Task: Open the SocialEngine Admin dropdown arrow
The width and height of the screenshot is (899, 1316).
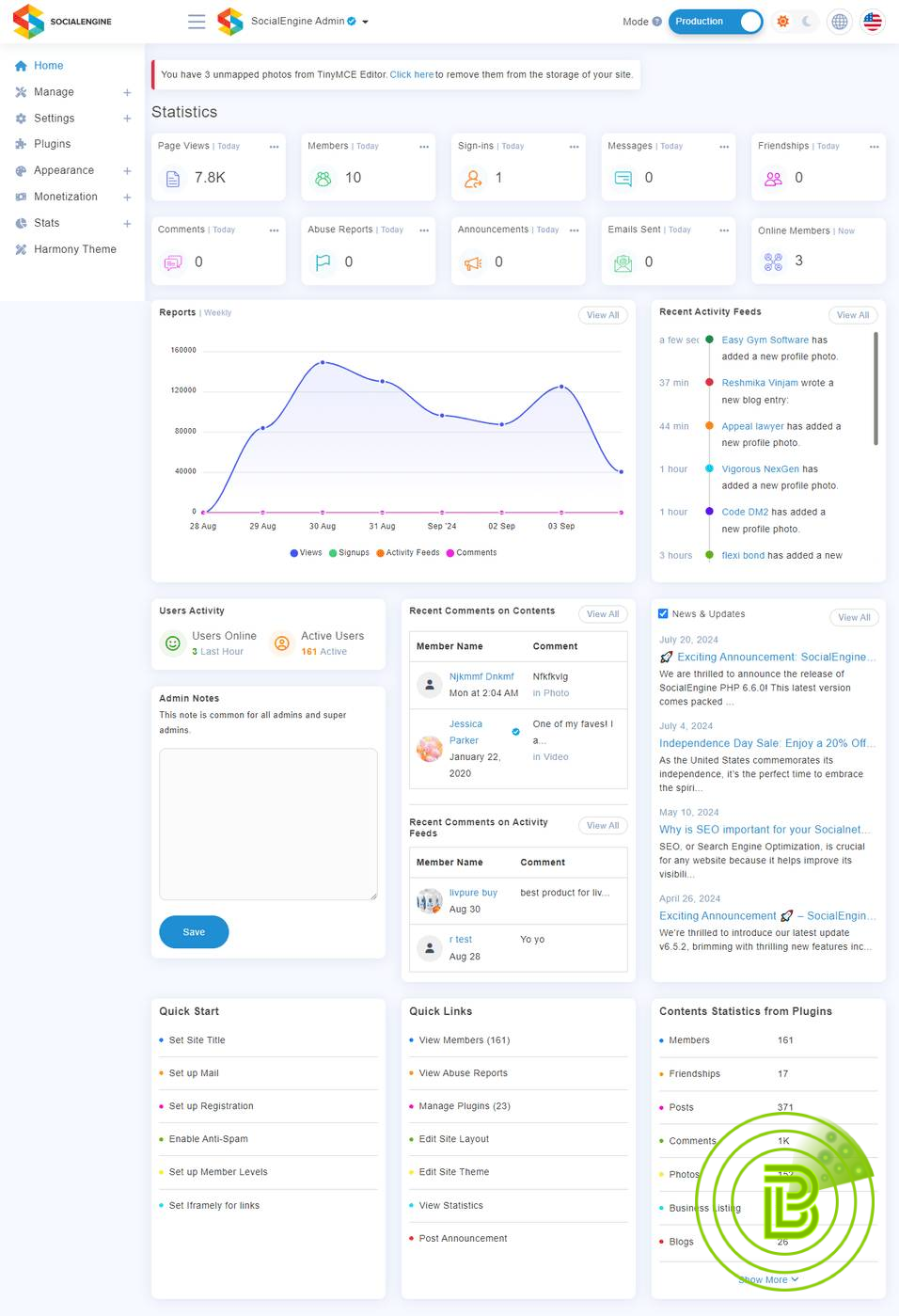Action: coord(365,22)
